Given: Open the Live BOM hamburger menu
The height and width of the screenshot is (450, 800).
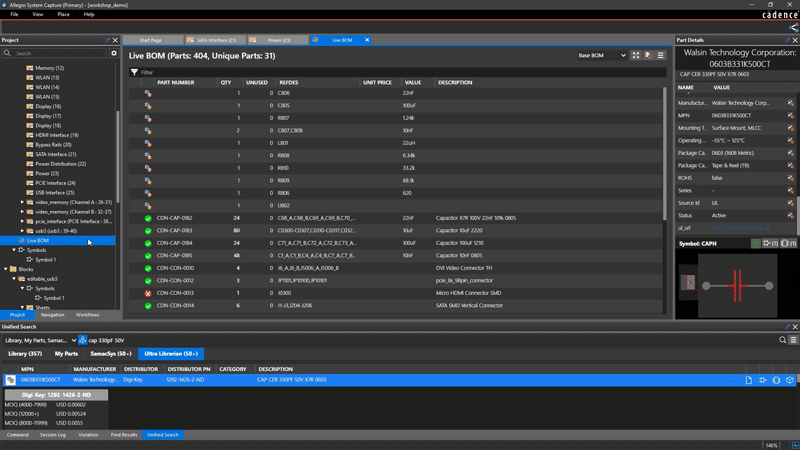Looking at the screenshot, I should pos(660,55).
